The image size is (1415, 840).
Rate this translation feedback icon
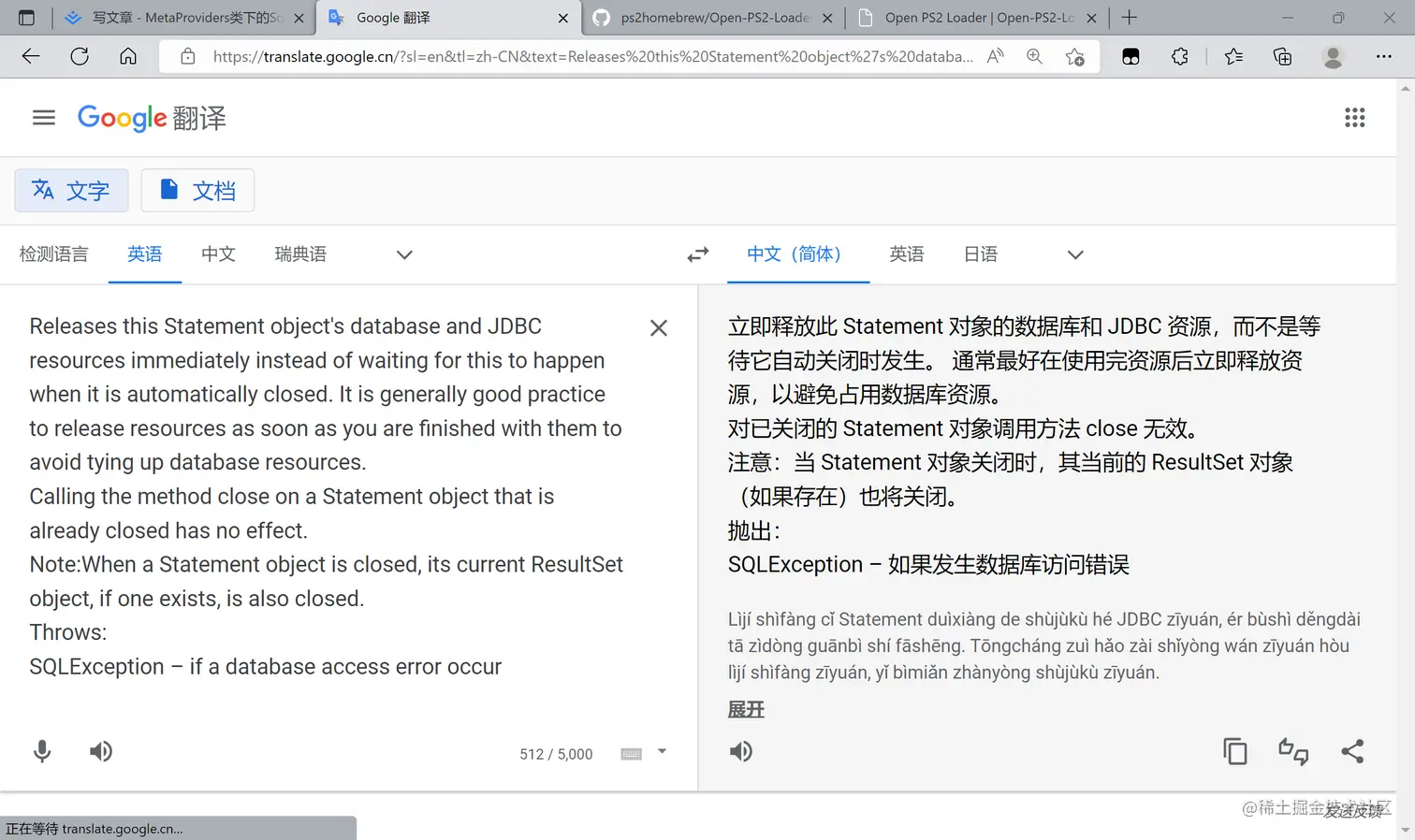(x=1293, y=751)
